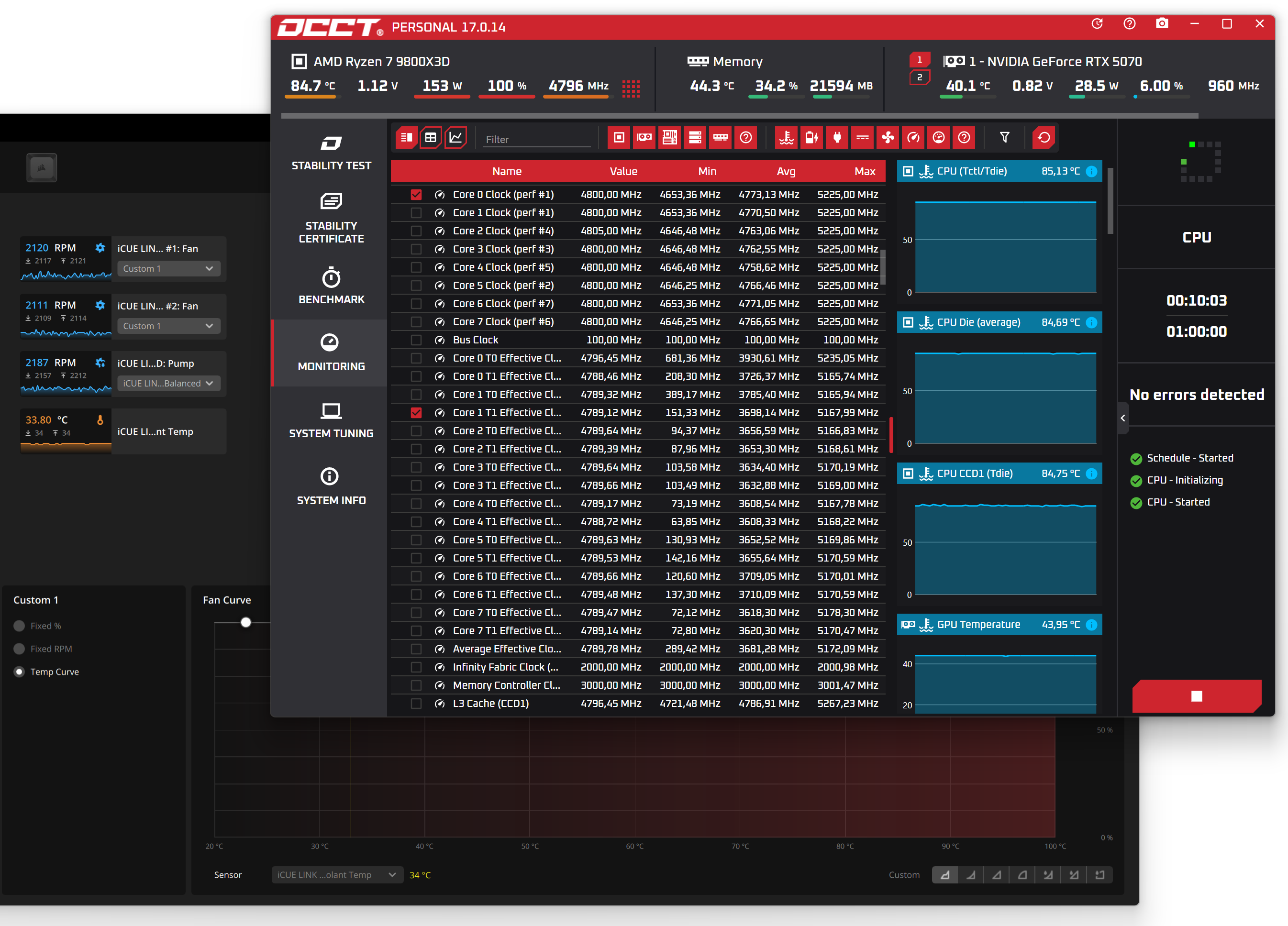Screen dimensions: 1288x926
Task: Uncheck the Core 1 T1 Effective Clock checkbox
Action: click(416, 413)
